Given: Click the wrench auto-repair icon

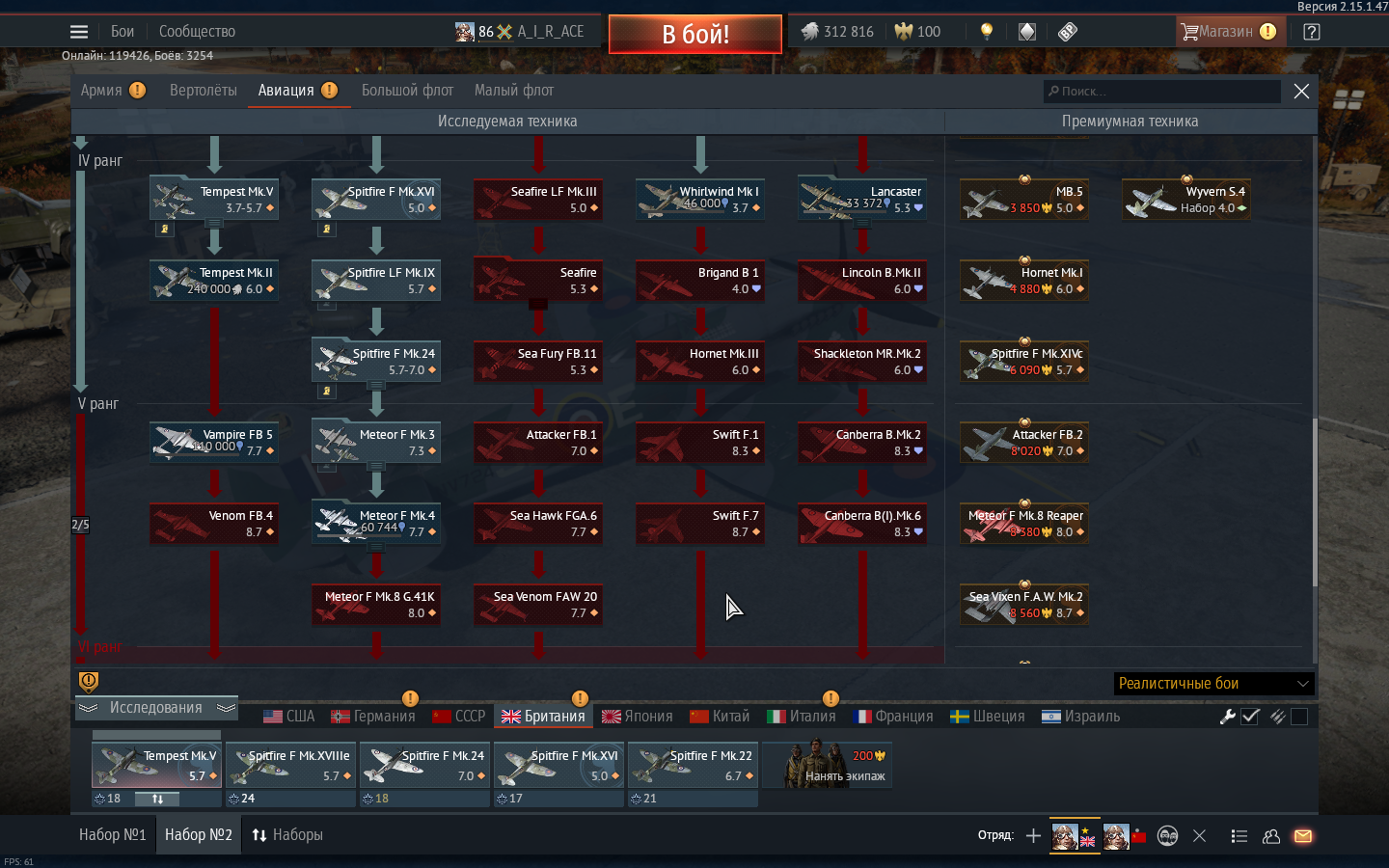Looking at the screenshot, I should coord(1228,717).
